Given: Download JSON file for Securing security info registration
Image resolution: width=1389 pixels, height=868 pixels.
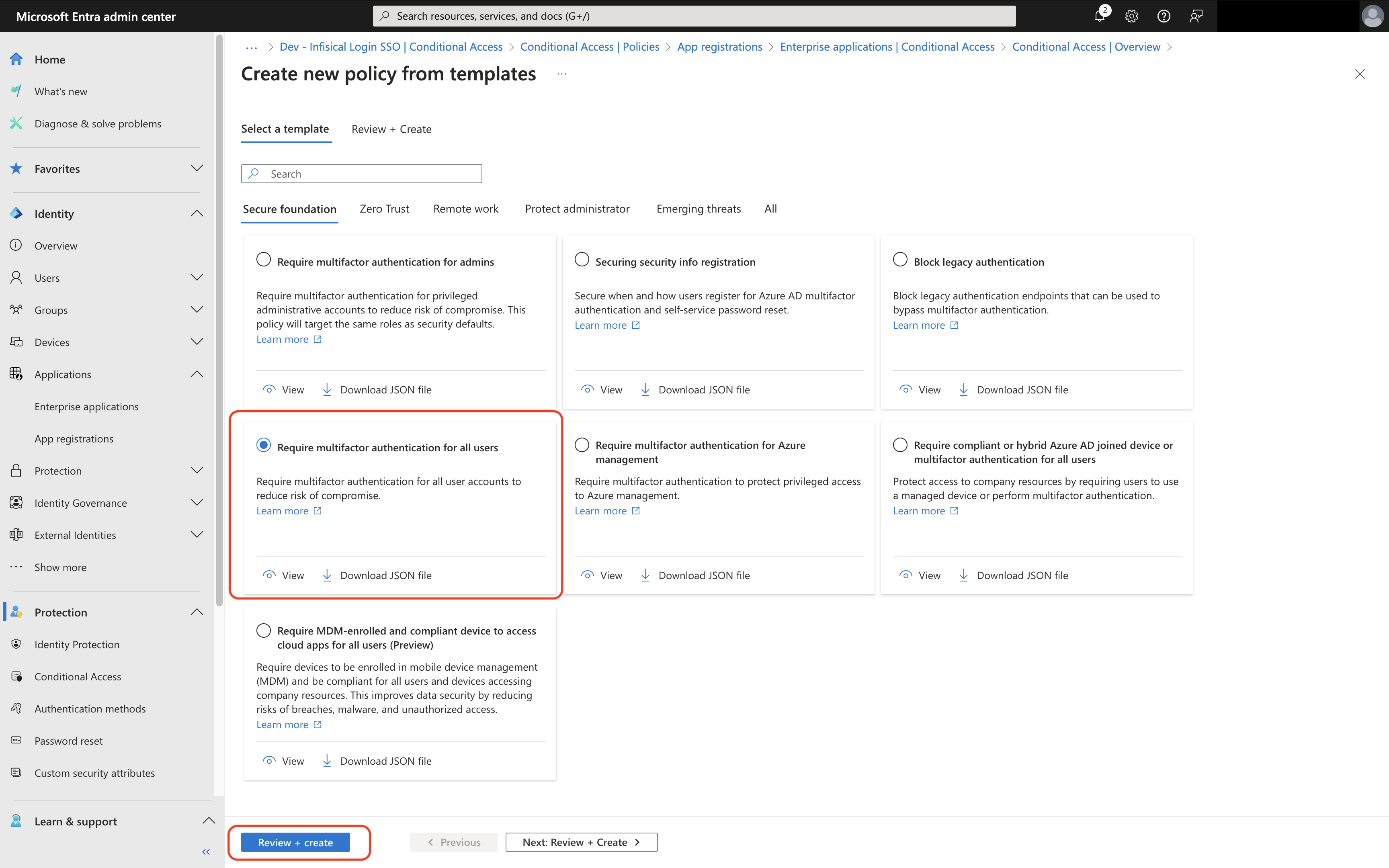Looking at the screenshot, I should click(x=695, y=390).
